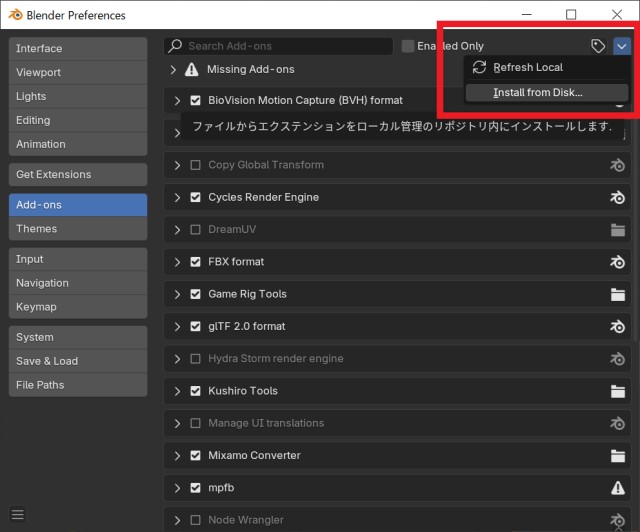Close the add-on settings dropdown arrow

(x=622, y=46)
